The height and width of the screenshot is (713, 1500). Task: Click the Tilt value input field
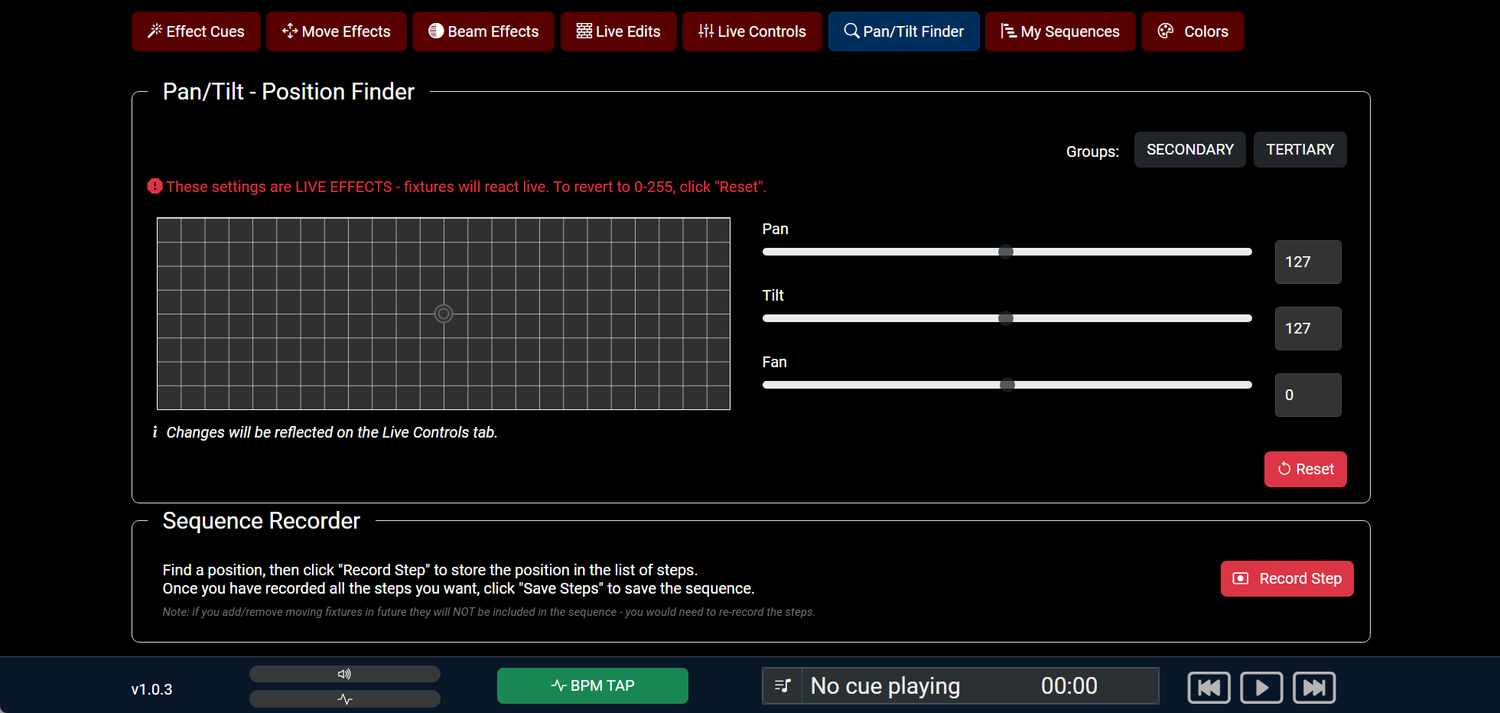[x=1307, y=328]
